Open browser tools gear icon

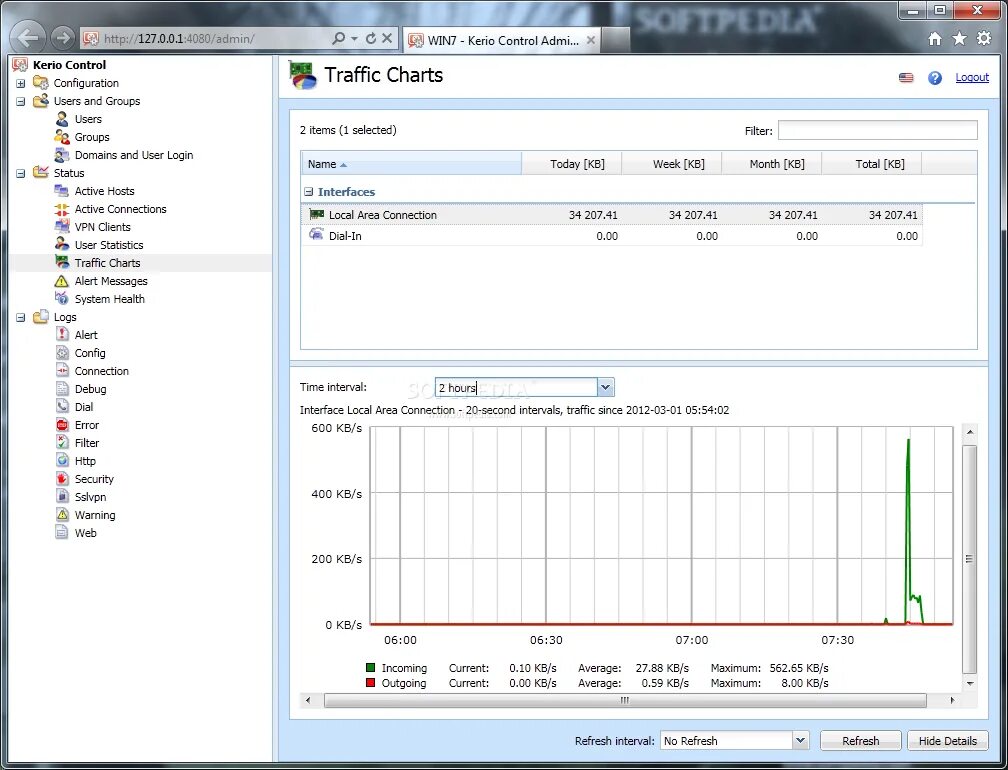(984, 39)
